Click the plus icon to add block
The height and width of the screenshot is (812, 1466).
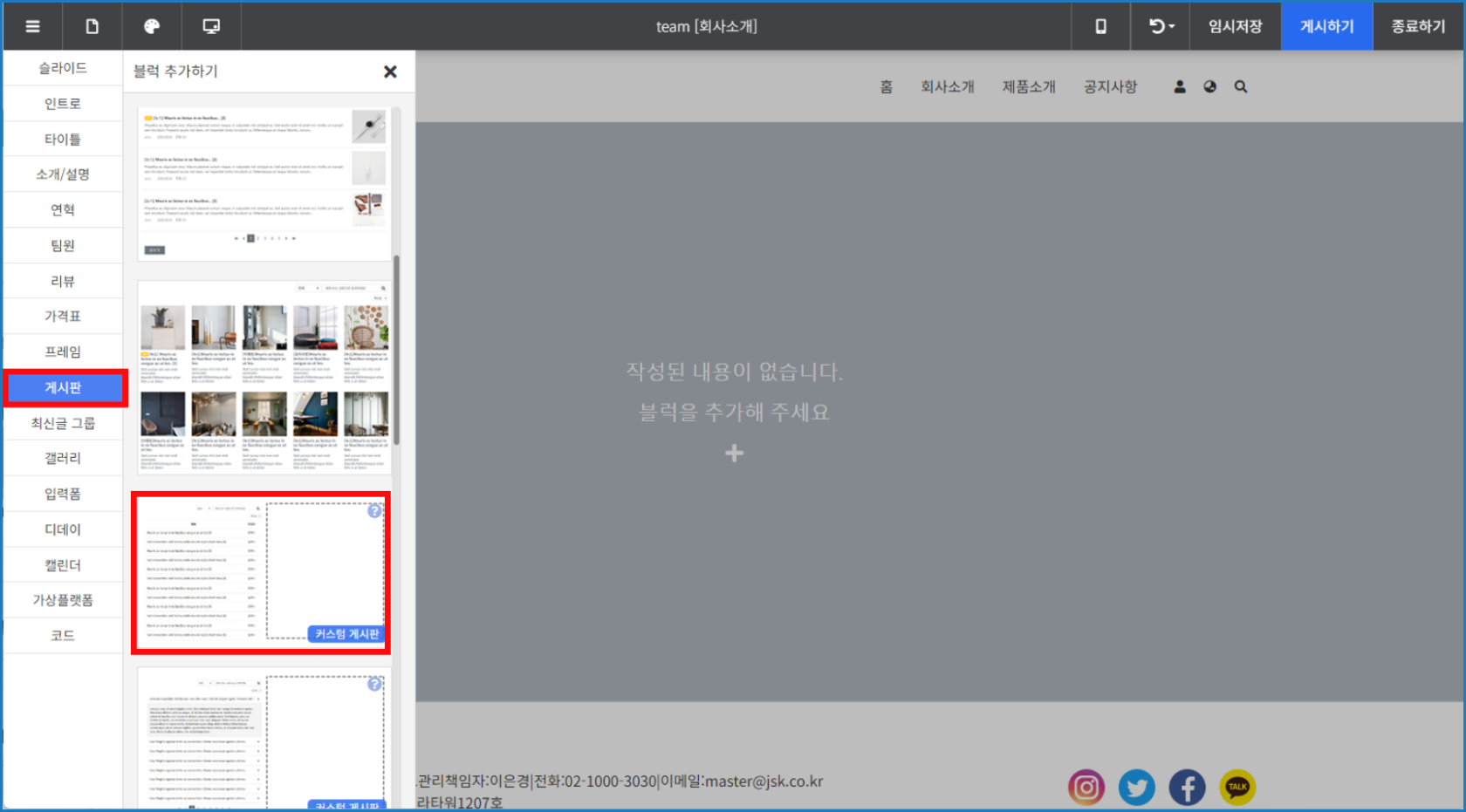pos(734,453)
